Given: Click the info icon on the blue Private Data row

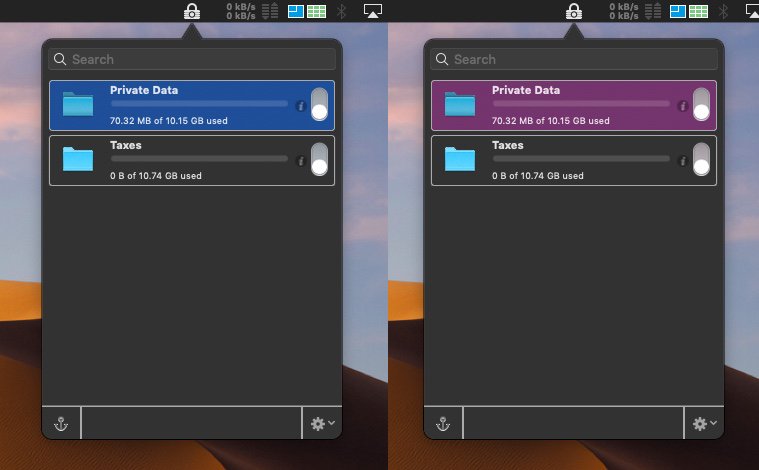Looking at the screenshot, I should click(x=301, y=106).
